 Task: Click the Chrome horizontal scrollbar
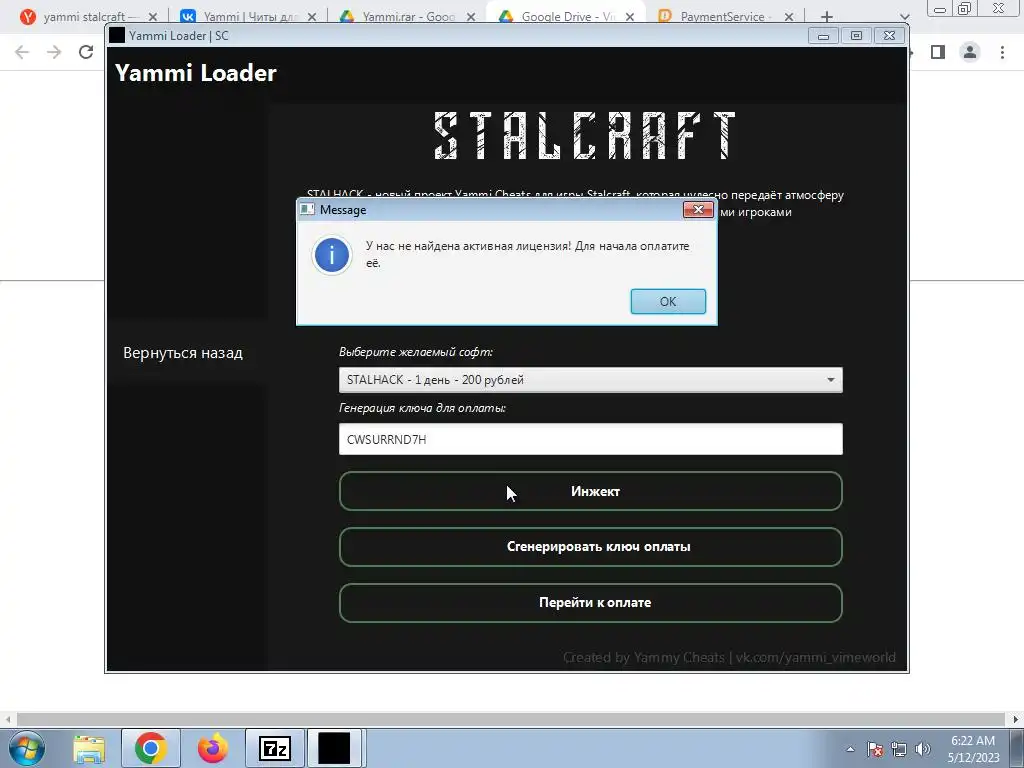pyautogui.click(x=511, y=719)
